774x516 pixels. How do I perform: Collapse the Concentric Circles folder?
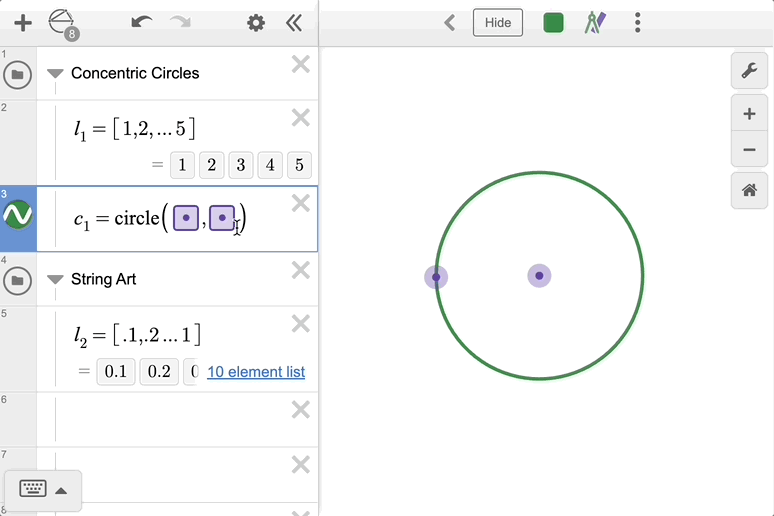tap(55, 74)
